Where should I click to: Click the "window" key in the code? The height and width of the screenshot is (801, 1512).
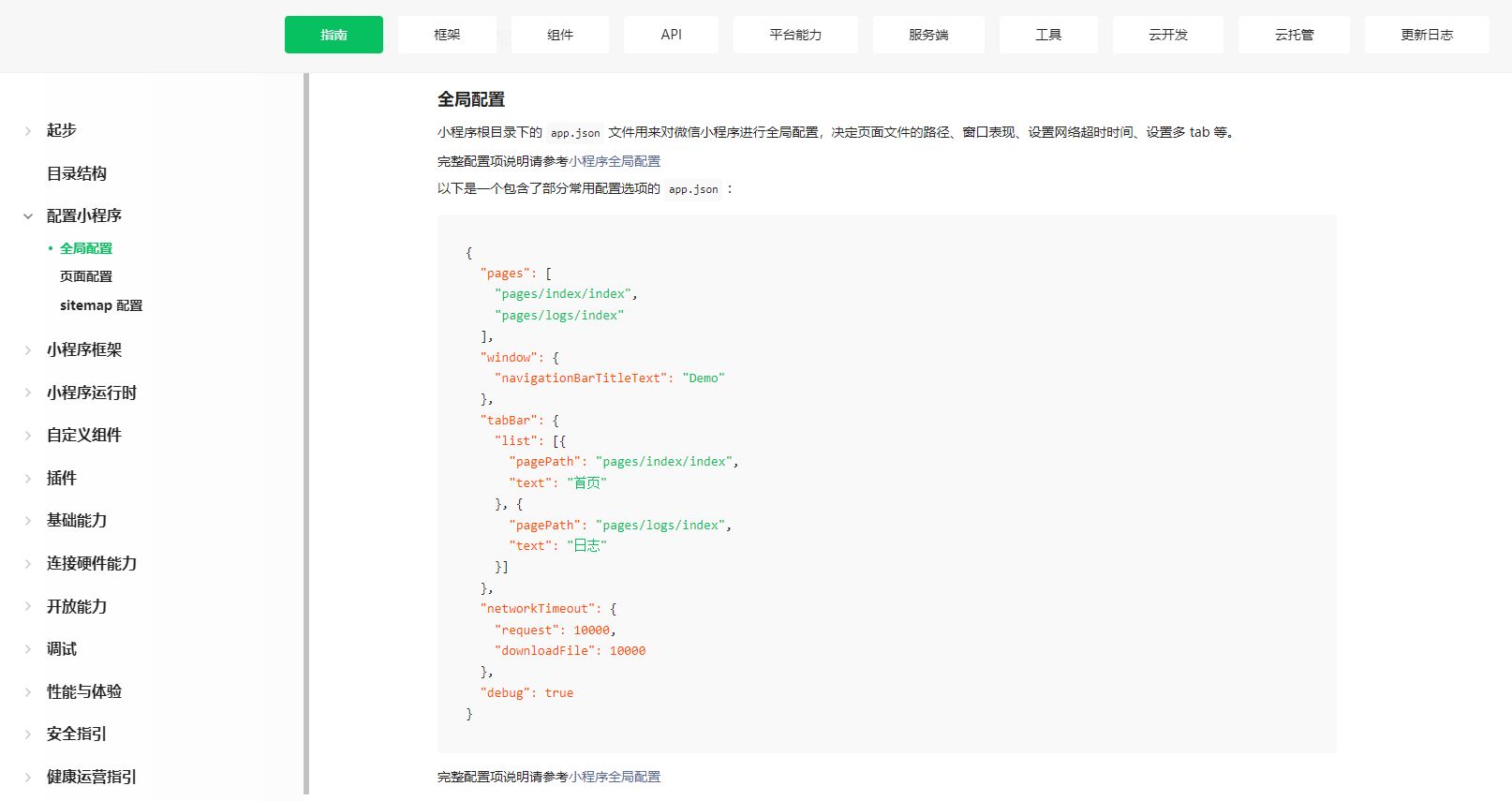pos(509,357)
